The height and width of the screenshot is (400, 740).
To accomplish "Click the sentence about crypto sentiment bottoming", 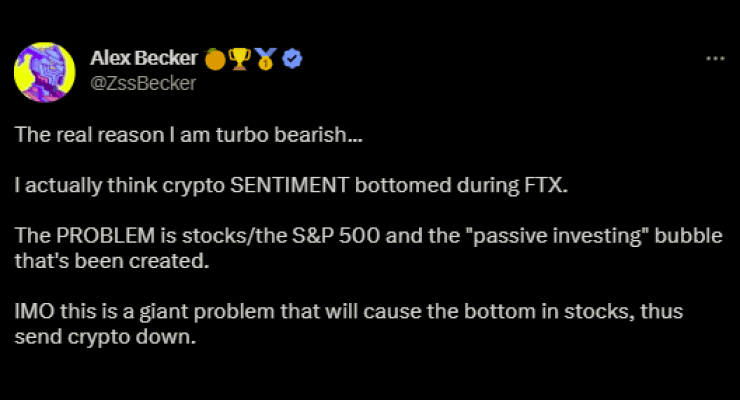I will point(291,185).
